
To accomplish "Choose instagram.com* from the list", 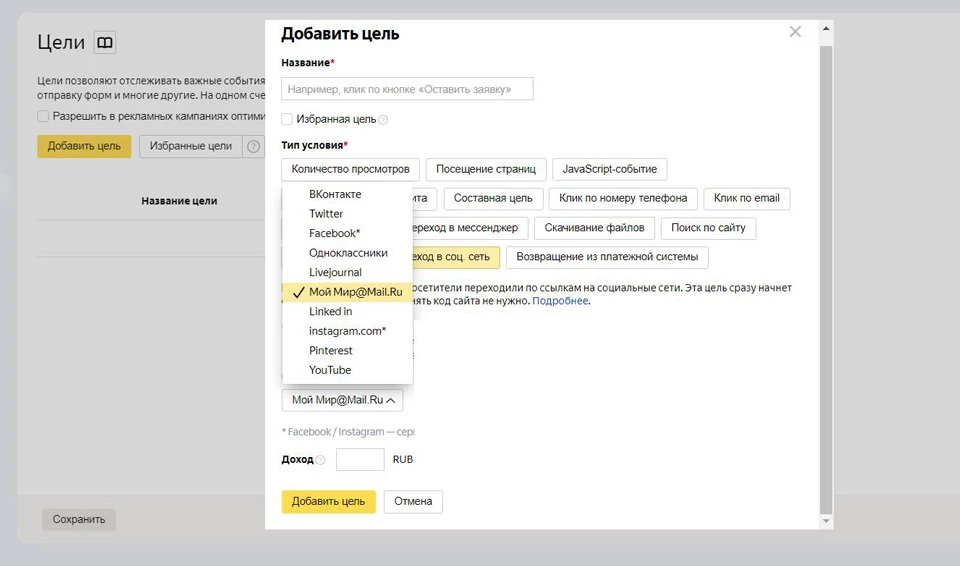I will pyautogui.click(x=347, y=331).
